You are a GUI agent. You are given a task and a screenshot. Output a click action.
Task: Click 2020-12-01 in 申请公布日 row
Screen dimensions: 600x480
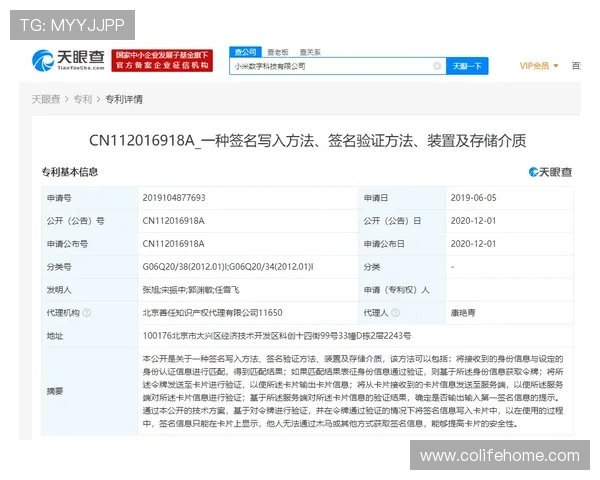(473, 244)
